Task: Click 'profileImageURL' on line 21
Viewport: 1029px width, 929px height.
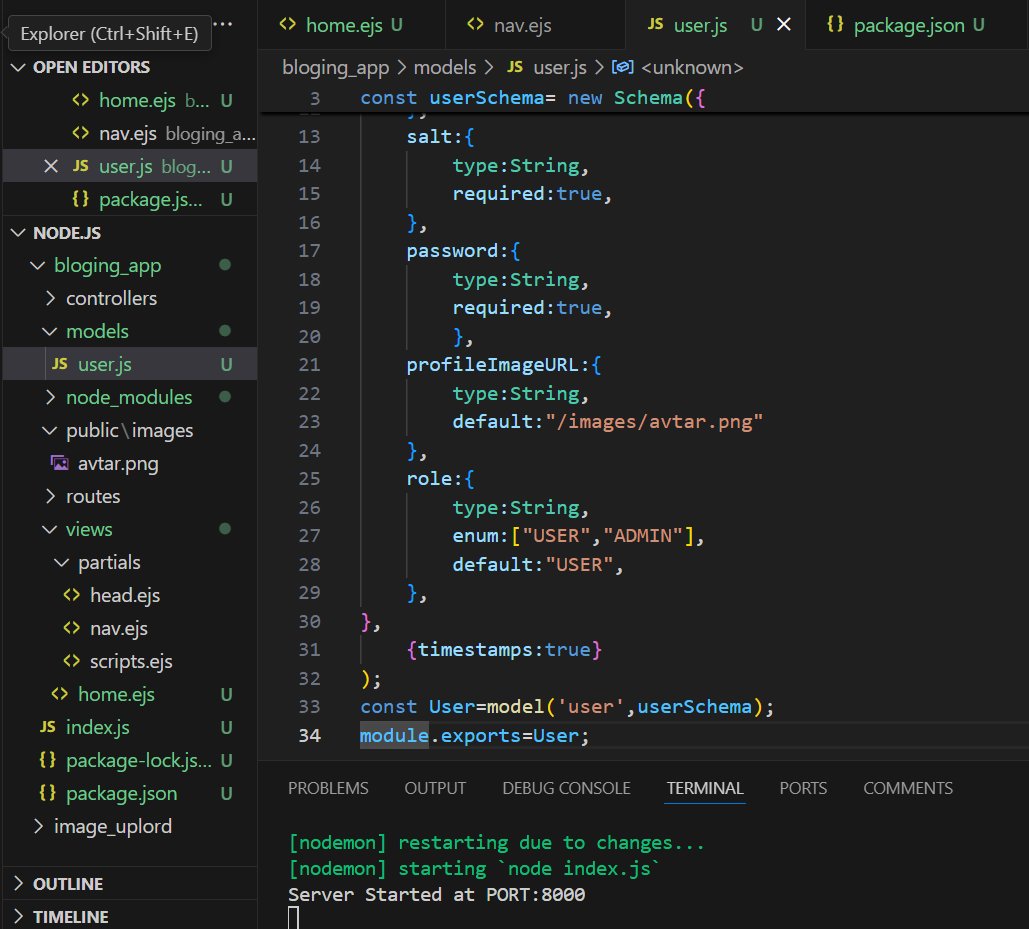Action: pyautogui.click(x=492, y=364)
